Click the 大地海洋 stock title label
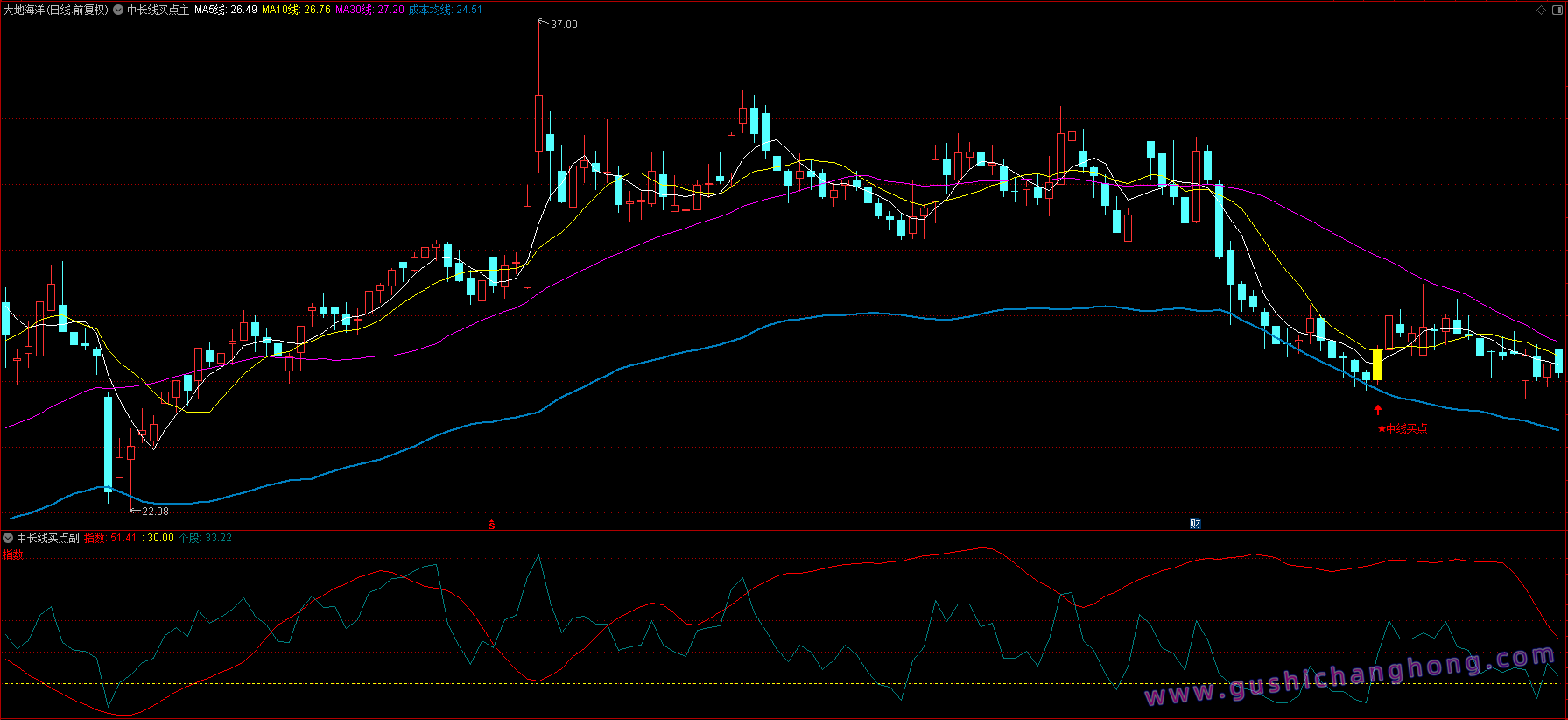 55,11
